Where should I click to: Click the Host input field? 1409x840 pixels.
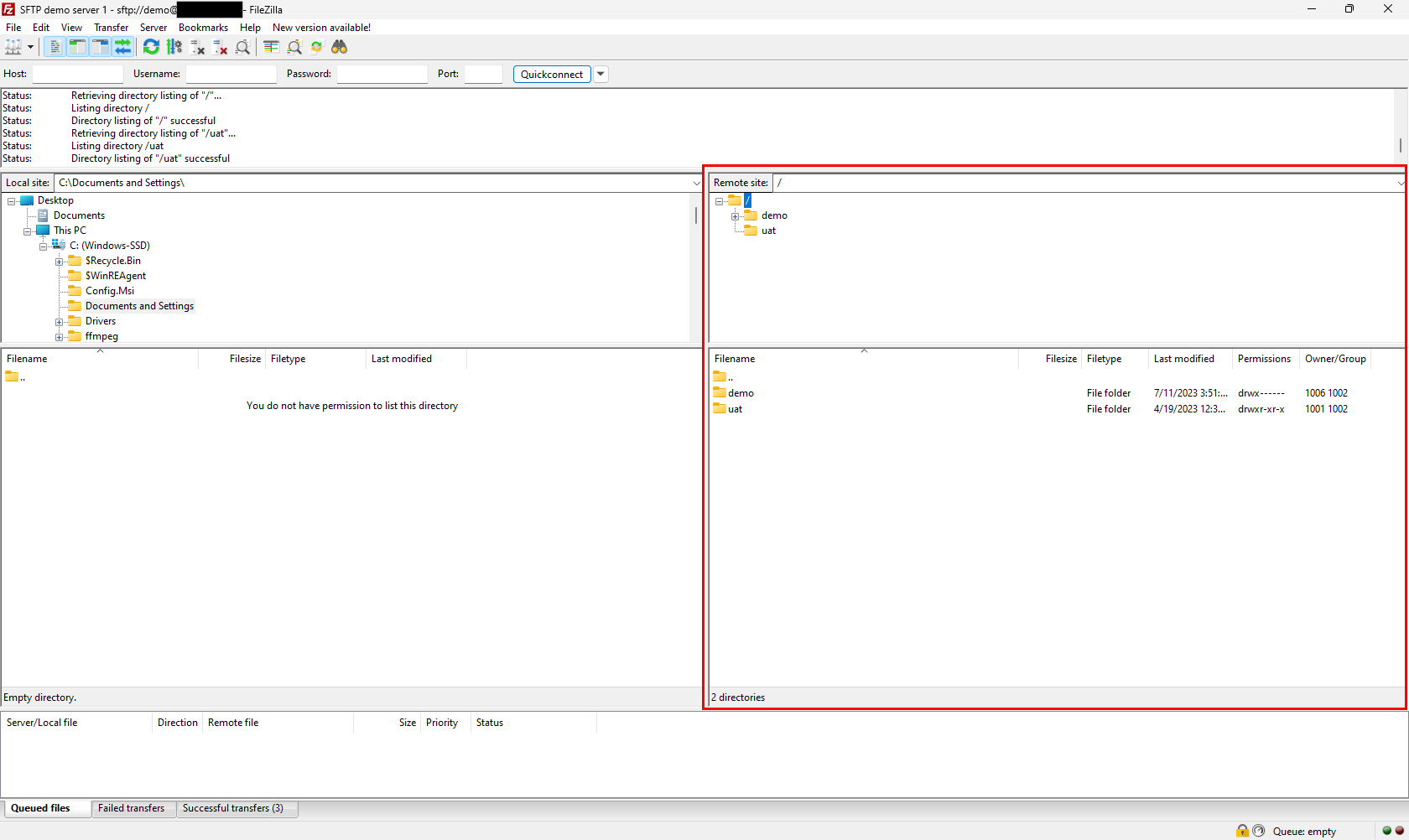tap(77, 74)
